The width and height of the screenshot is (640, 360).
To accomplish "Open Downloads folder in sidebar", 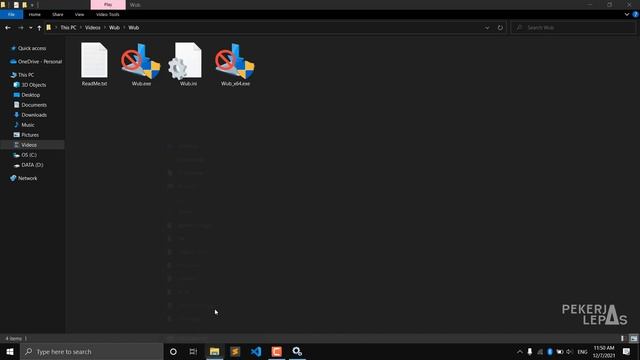I will (34, 115).
